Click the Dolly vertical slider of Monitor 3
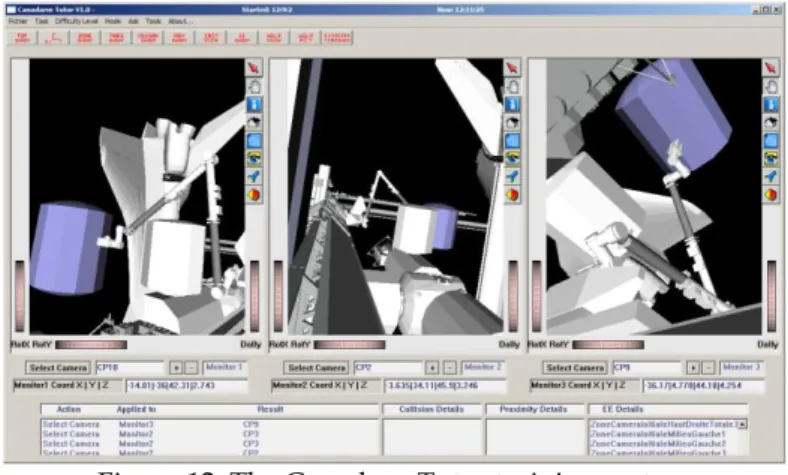The width and height of the screenshot is (788, 475). click(x=771, y=296)
